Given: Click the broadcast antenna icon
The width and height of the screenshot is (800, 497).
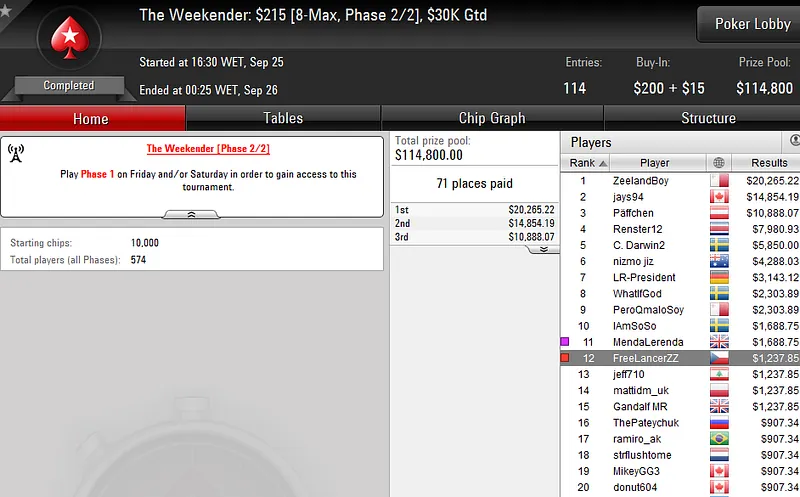Looking at the screenshot, I should pos(16,153).
